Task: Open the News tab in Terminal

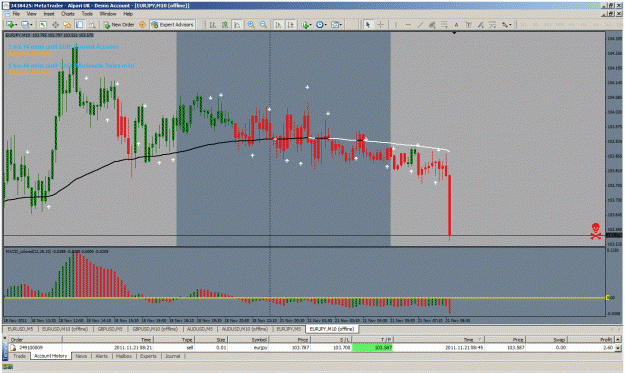Action: pyautogui.click(x=81, y=356)
